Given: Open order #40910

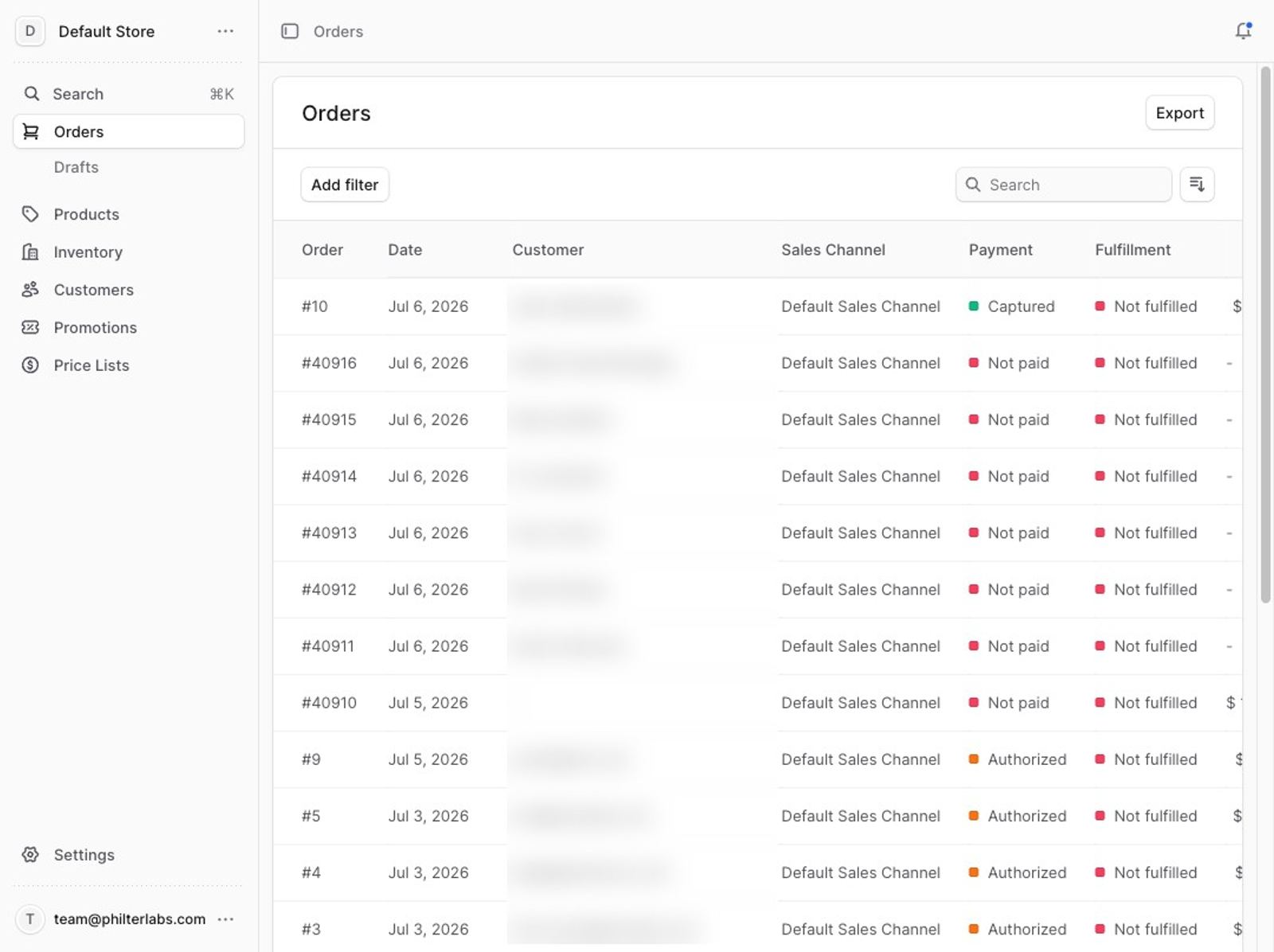Looking at the screenshot, I should coord(757,702).
